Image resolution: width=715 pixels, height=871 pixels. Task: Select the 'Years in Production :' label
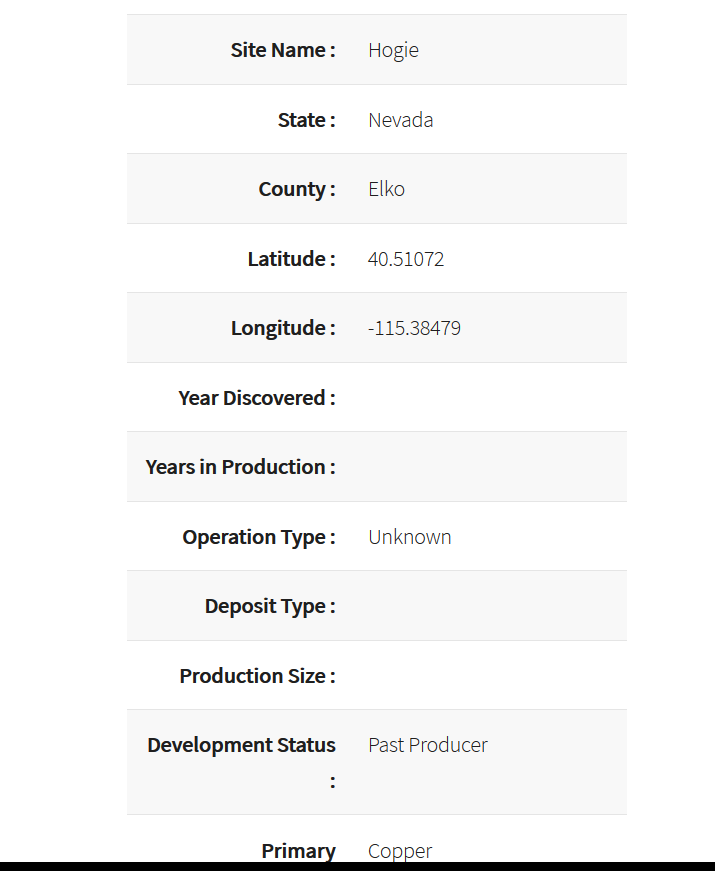click(241, 467)
